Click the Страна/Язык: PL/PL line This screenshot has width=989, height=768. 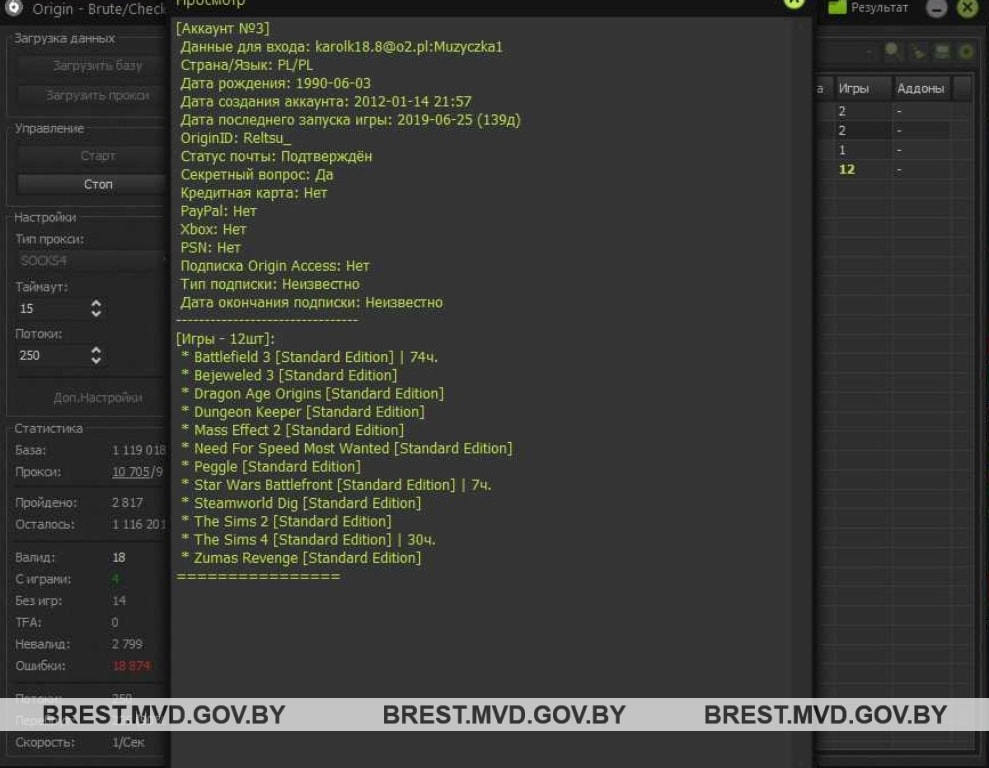pos(247,66)
